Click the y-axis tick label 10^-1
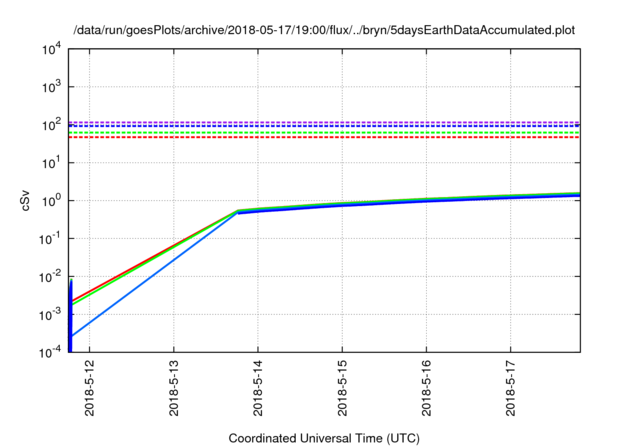The height and width of the screenshot is (448, 640). 50,239
